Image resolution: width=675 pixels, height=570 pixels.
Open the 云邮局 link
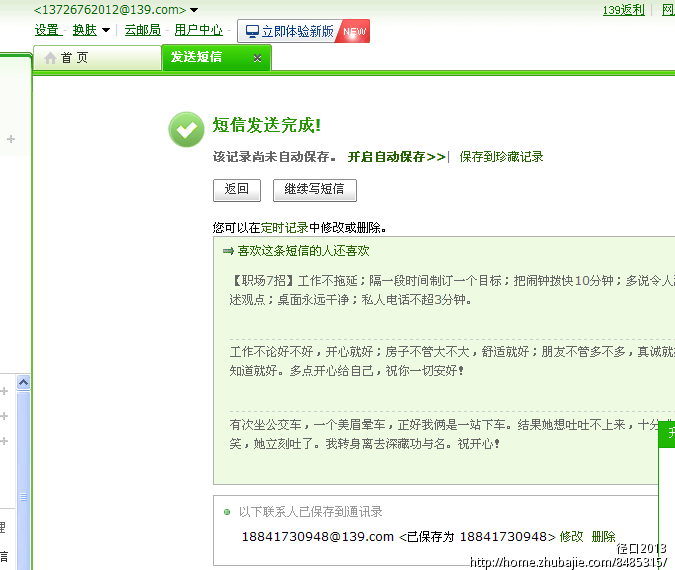point(142,30)
